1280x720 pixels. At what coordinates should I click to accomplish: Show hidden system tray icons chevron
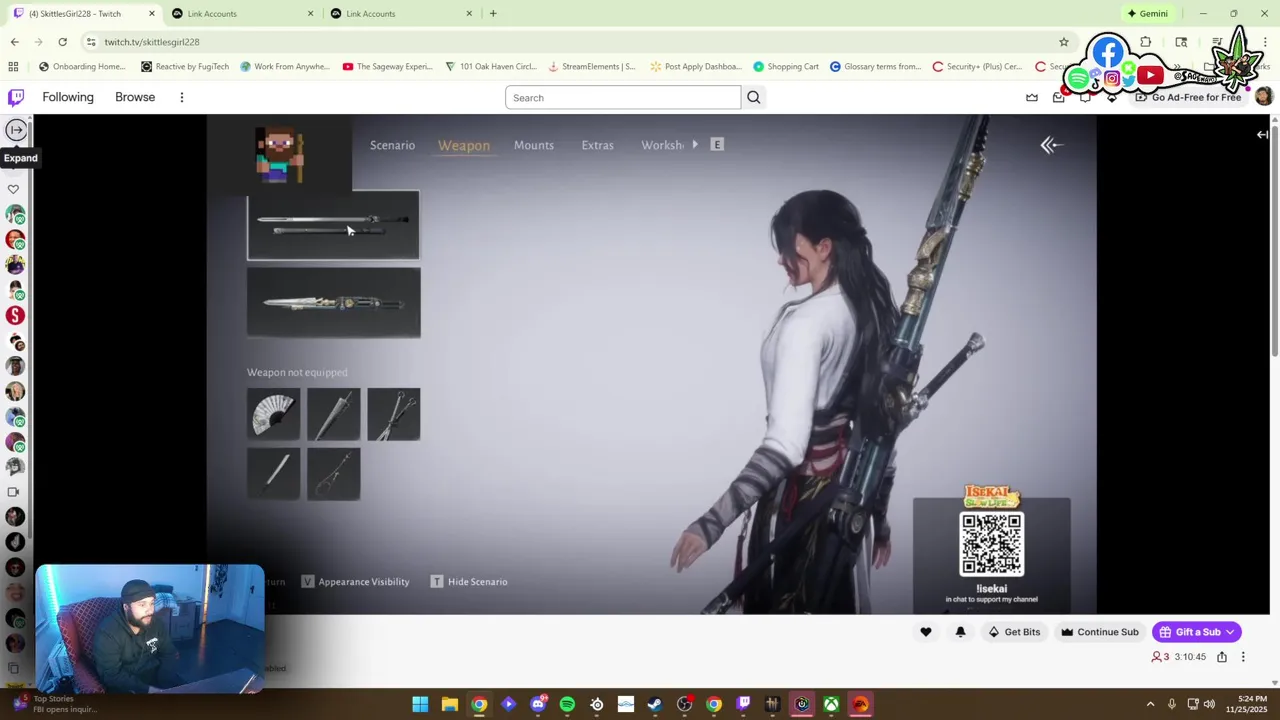coord(1150,705)
